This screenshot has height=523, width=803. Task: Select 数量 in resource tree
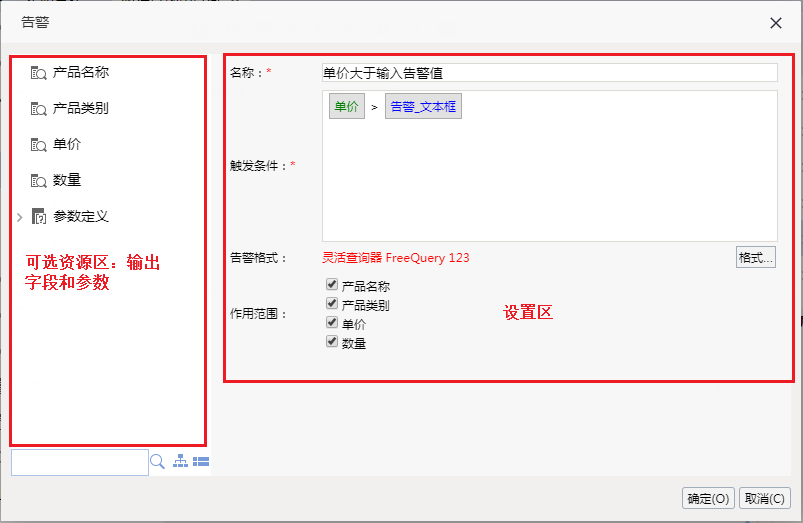67,180
